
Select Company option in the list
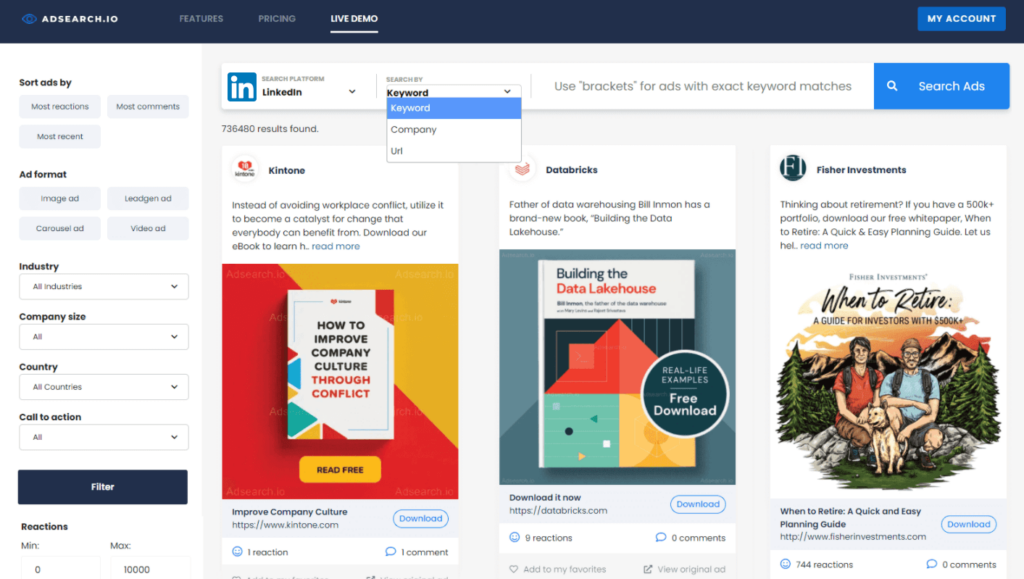point(453,129)
